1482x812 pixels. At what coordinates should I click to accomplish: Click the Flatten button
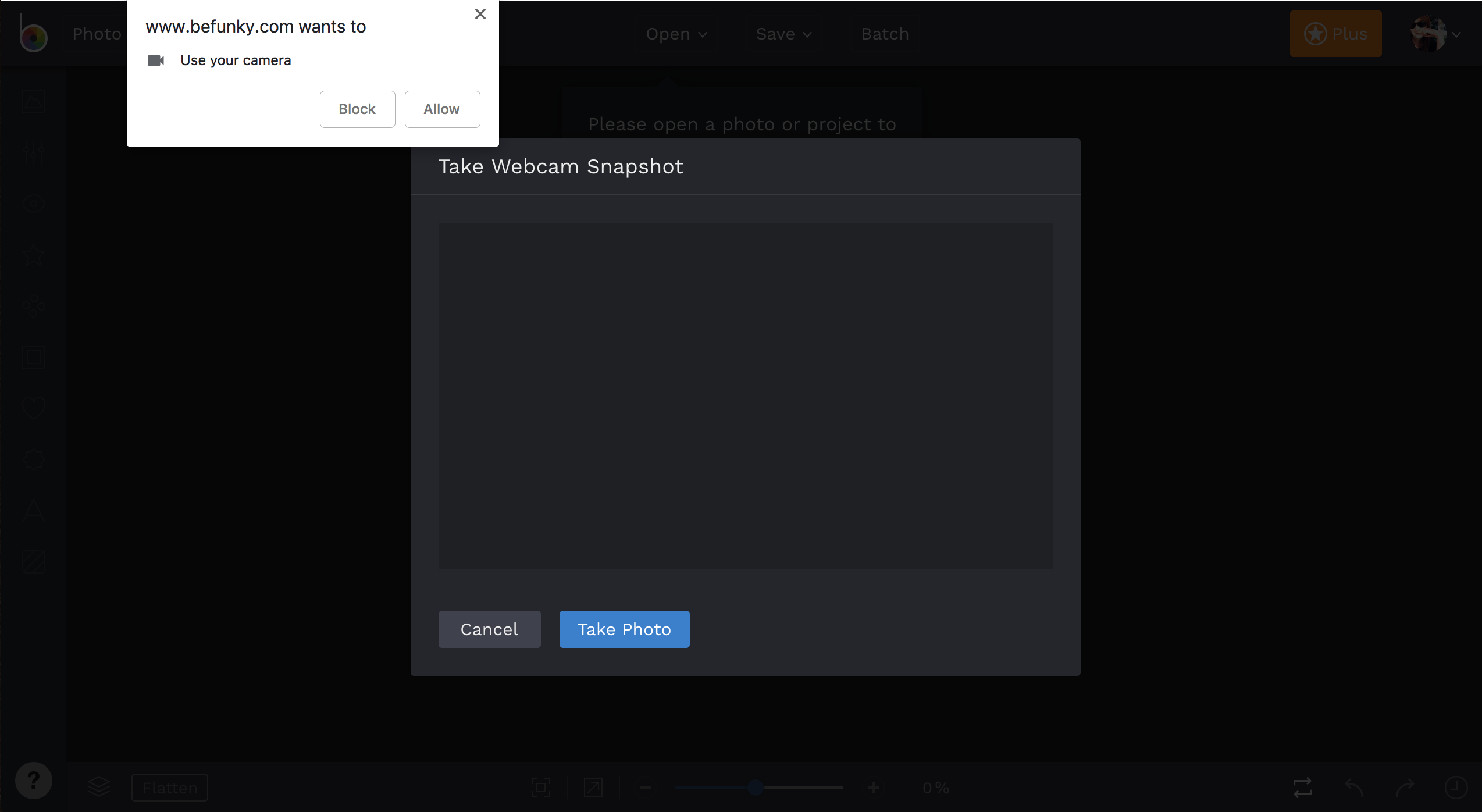tap(170, 788)
